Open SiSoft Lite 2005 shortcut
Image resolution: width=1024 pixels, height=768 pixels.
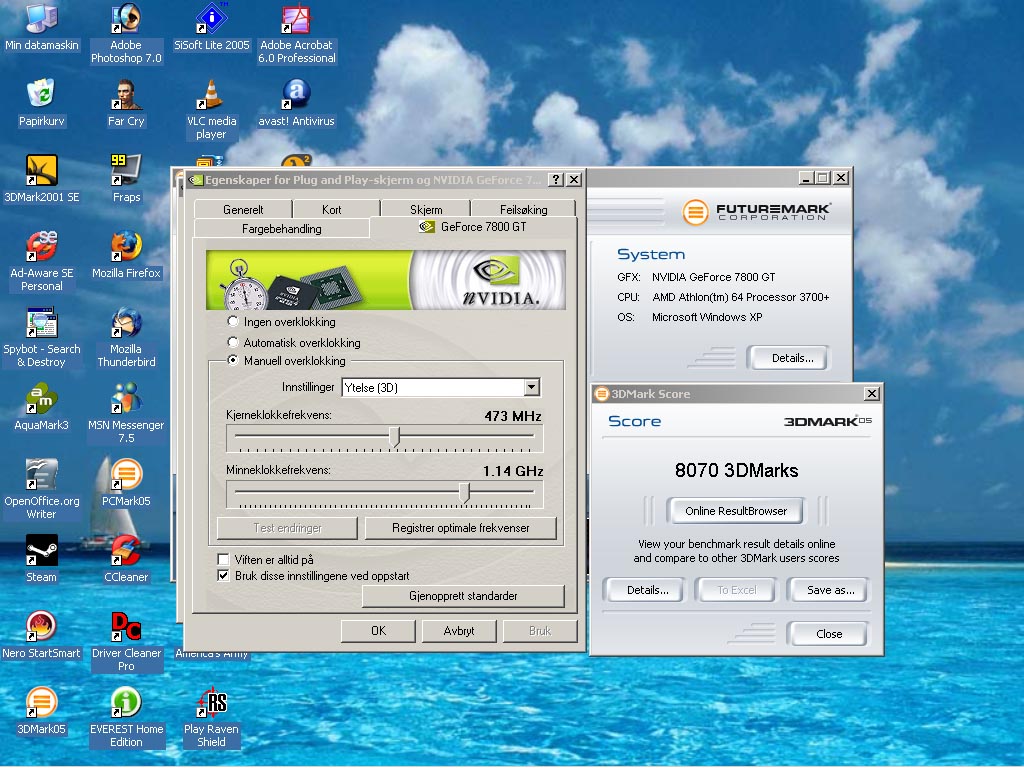coord(212,27)
